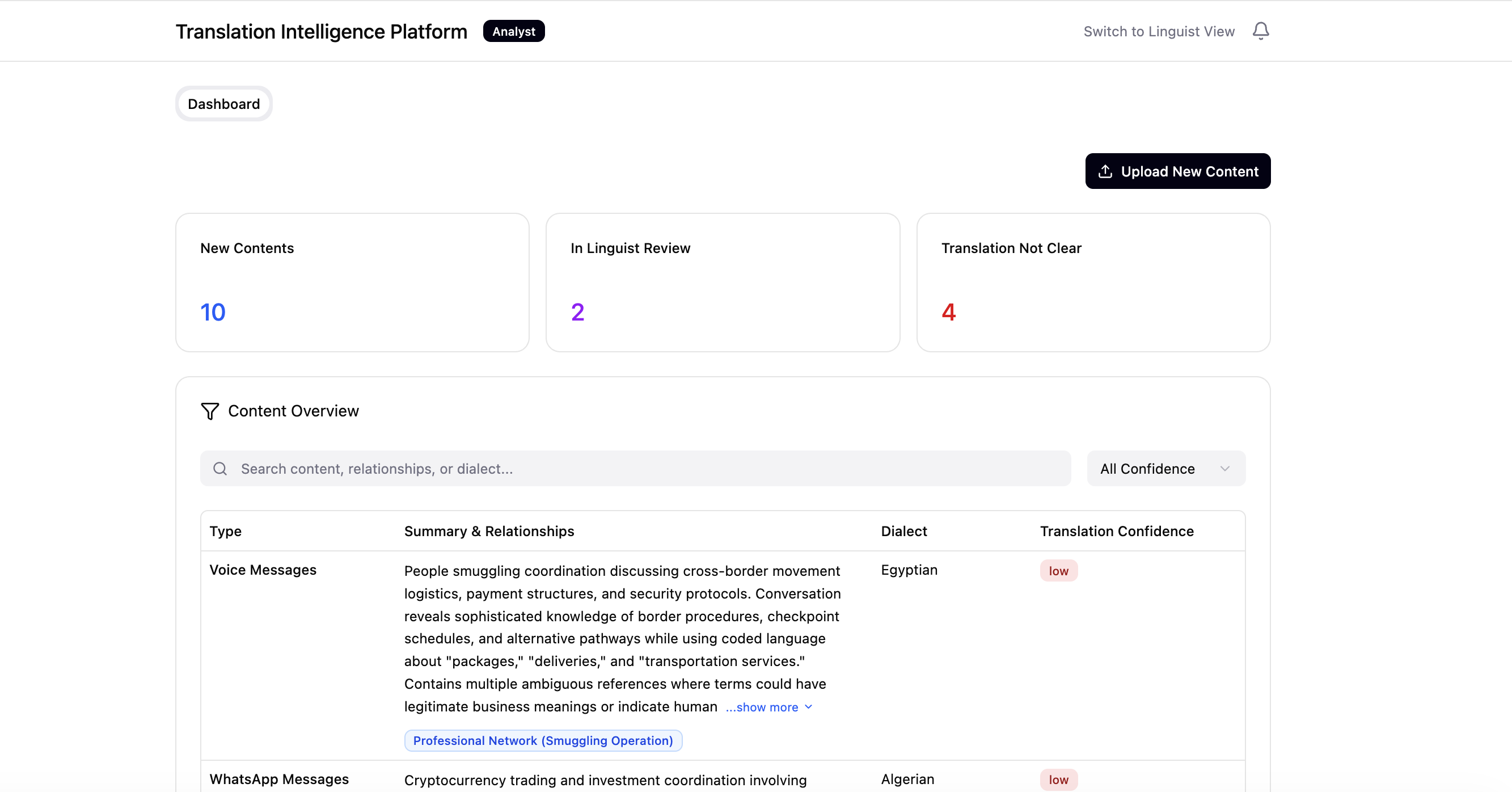Click Upload New Content button
The image size is (1512, 792).
(1177, 171)
